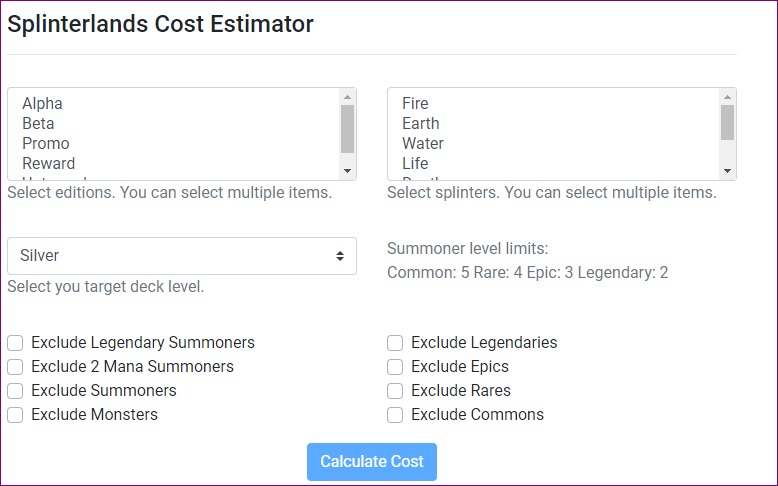Image resolution: width=778 pixels, height=486 pixels.
Task: Click editions list scroll up arrow
Action: (347, 97)
